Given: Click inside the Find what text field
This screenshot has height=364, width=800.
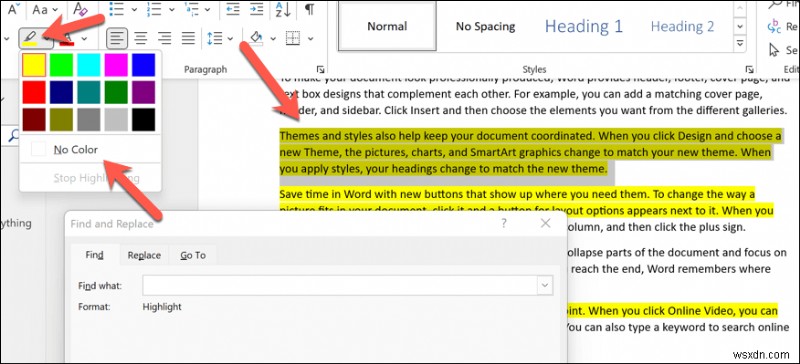Looking at the screenshot, I should click(x=340, y=285).
